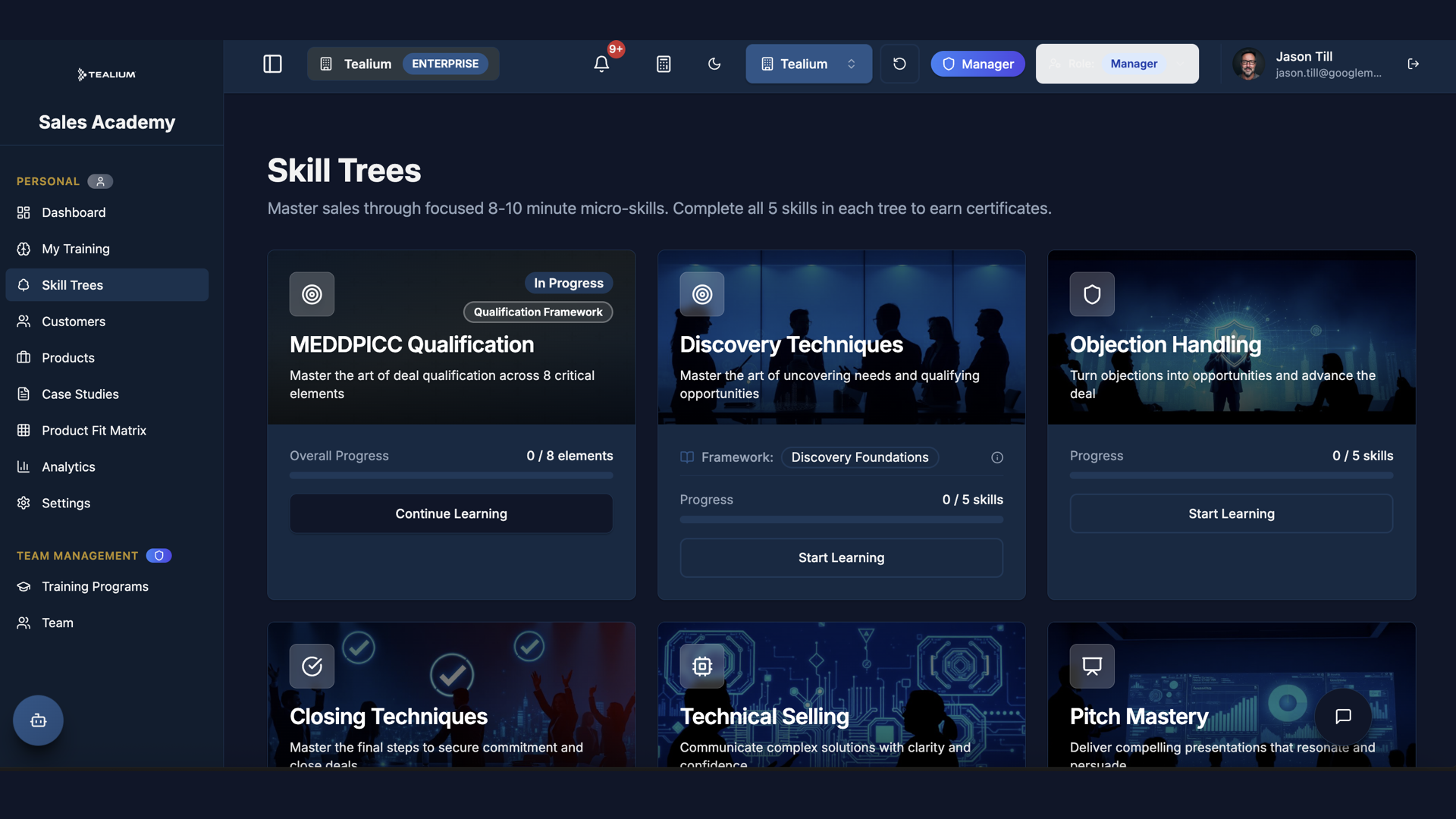The width and height of the screenshot is (1456, 819).
Task: Go to Customers page
Action: [107, 322]
